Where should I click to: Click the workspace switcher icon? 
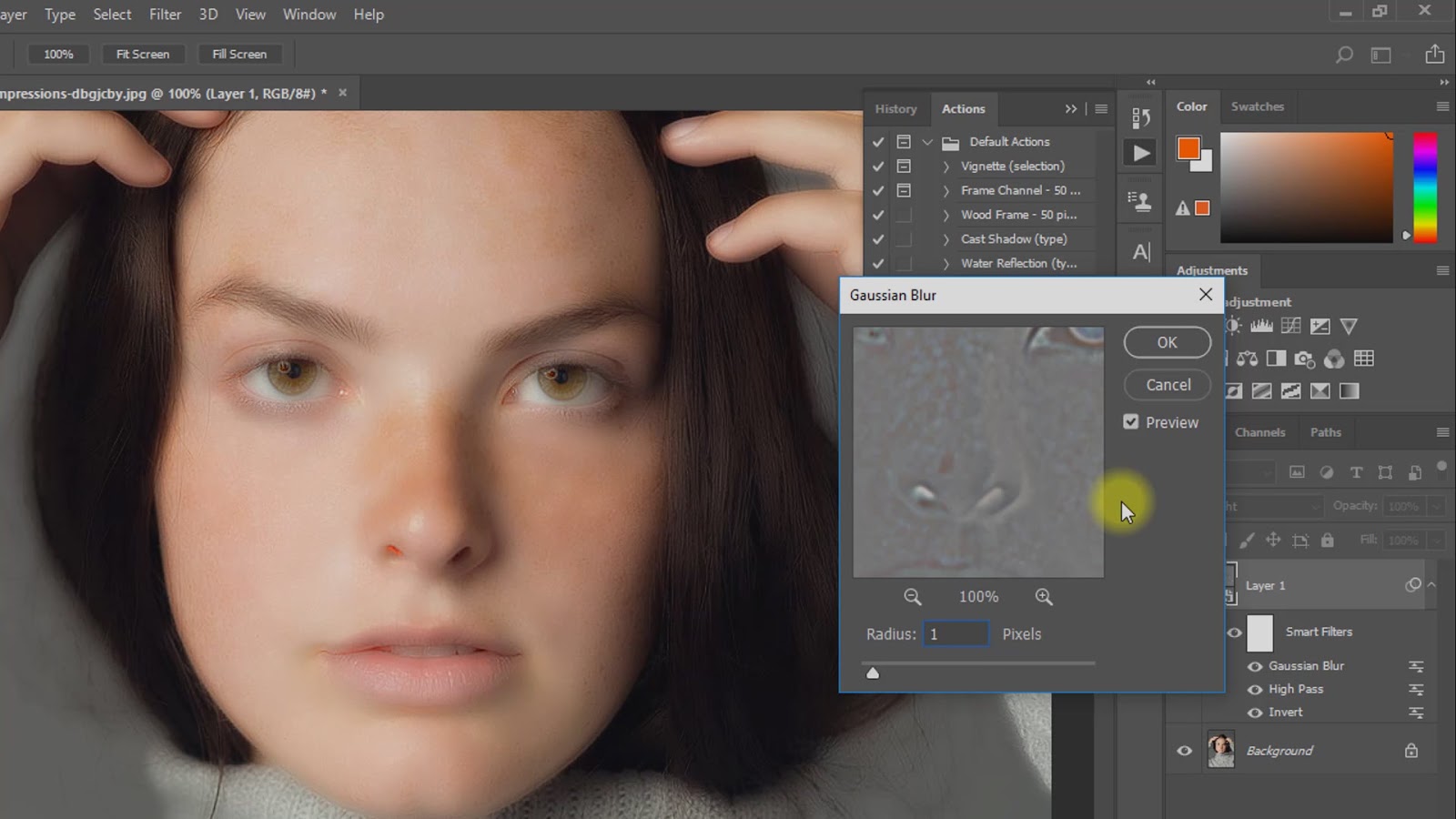coord(1380,55)
